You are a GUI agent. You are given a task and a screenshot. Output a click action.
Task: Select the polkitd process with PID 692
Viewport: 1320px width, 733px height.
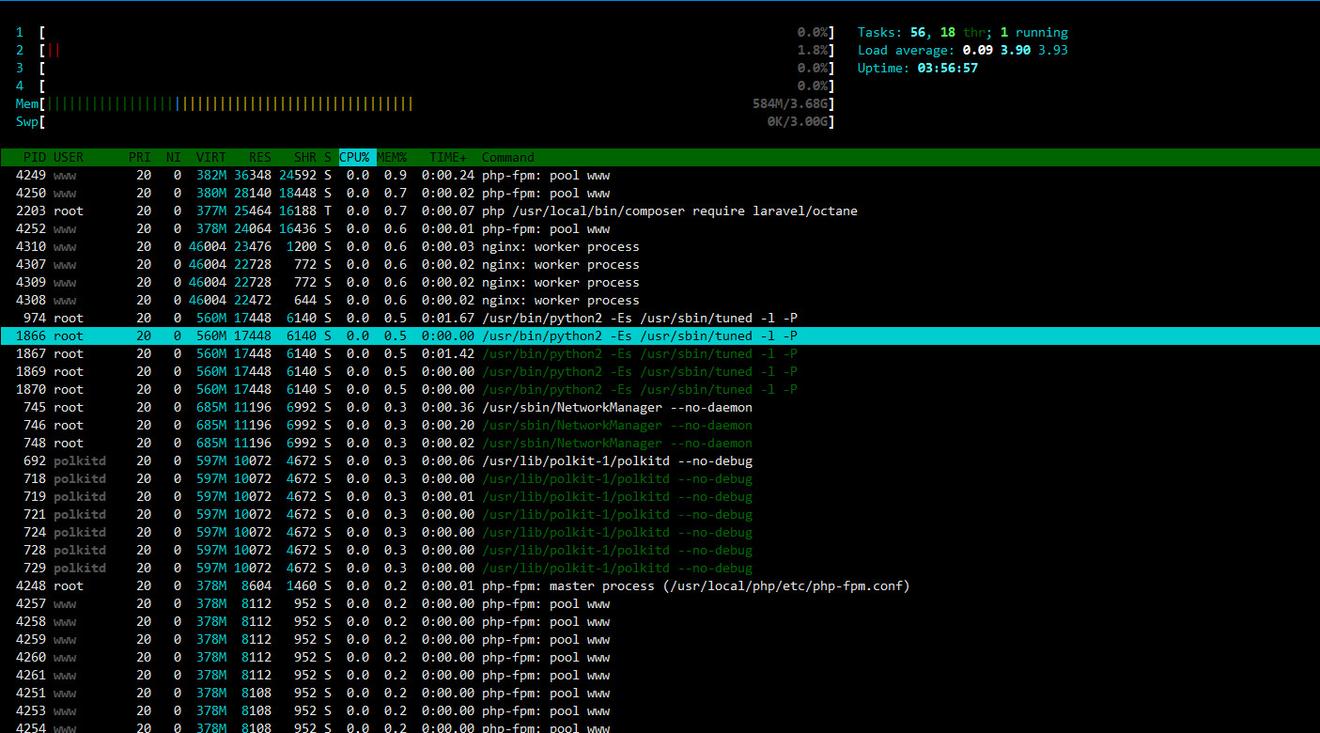point(616,461)
